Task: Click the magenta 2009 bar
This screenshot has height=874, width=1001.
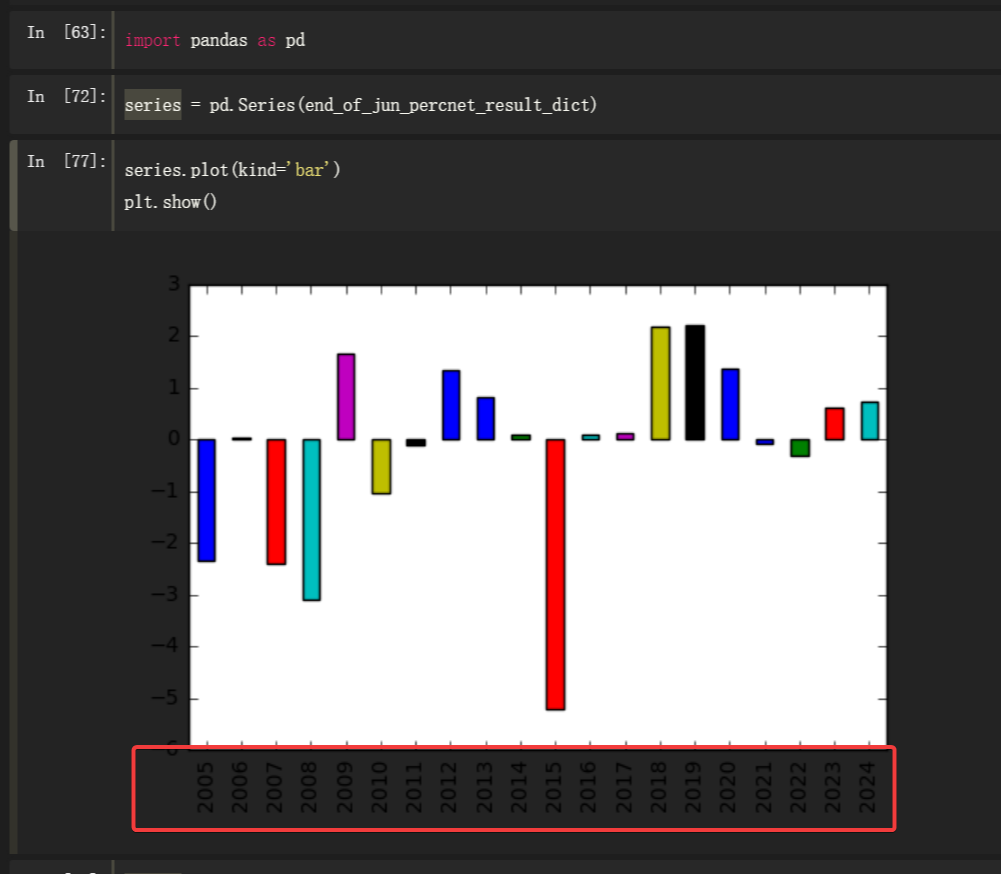Action: click(346, 396)
